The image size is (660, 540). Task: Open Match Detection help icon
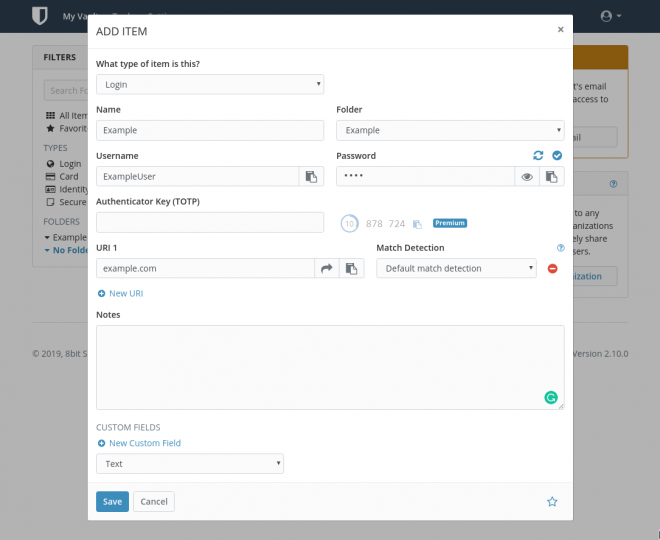pyautogui.click(x=560, y=247)
